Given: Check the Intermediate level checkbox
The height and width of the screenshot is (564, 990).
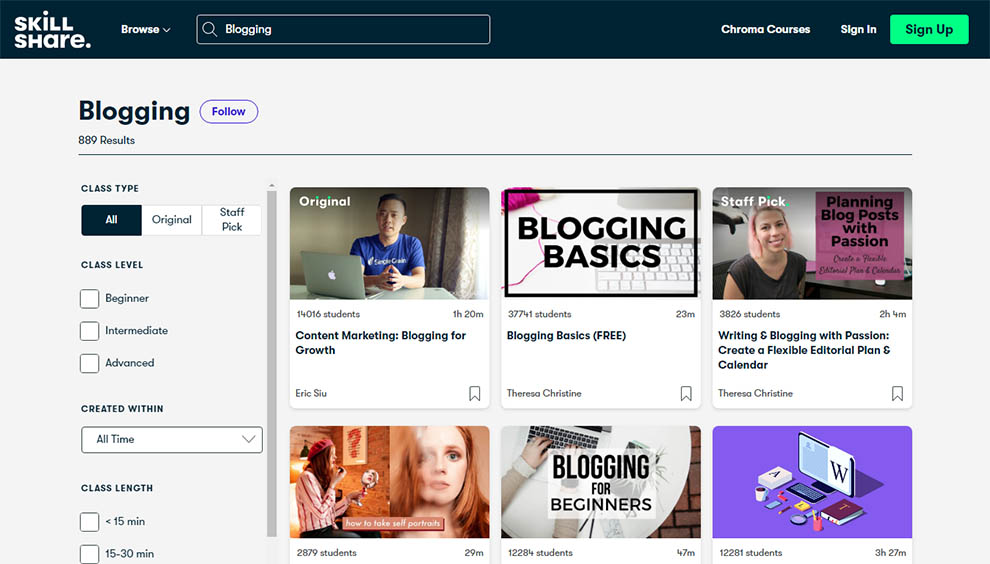Looking at the screenshot, I should (90, 331).
